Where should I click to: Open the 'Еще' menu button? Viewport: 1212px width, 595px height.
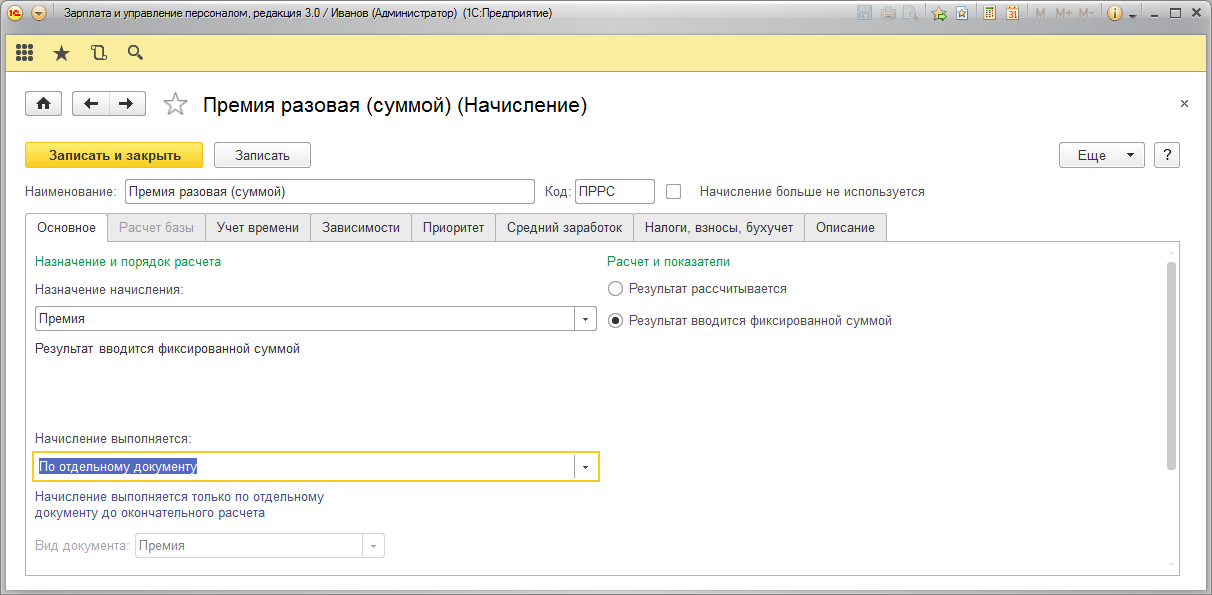pyautogui.click(x=1101, y=155)
